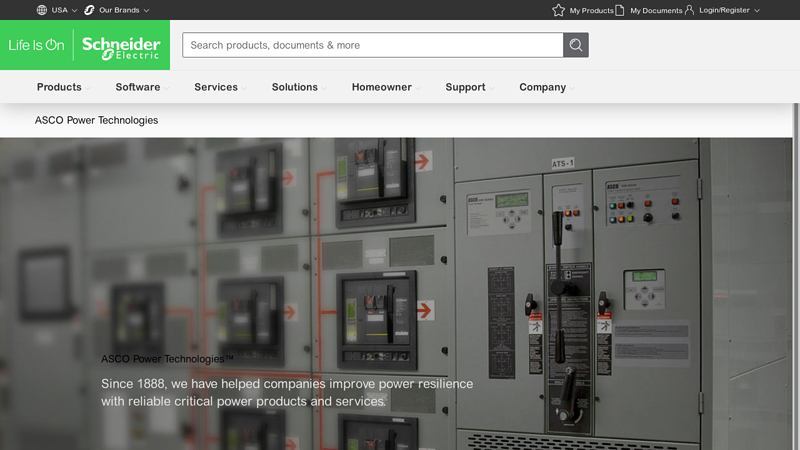The image size is (800, 450).
Task: Click the magnifier search button
Action: coord(576,45)
